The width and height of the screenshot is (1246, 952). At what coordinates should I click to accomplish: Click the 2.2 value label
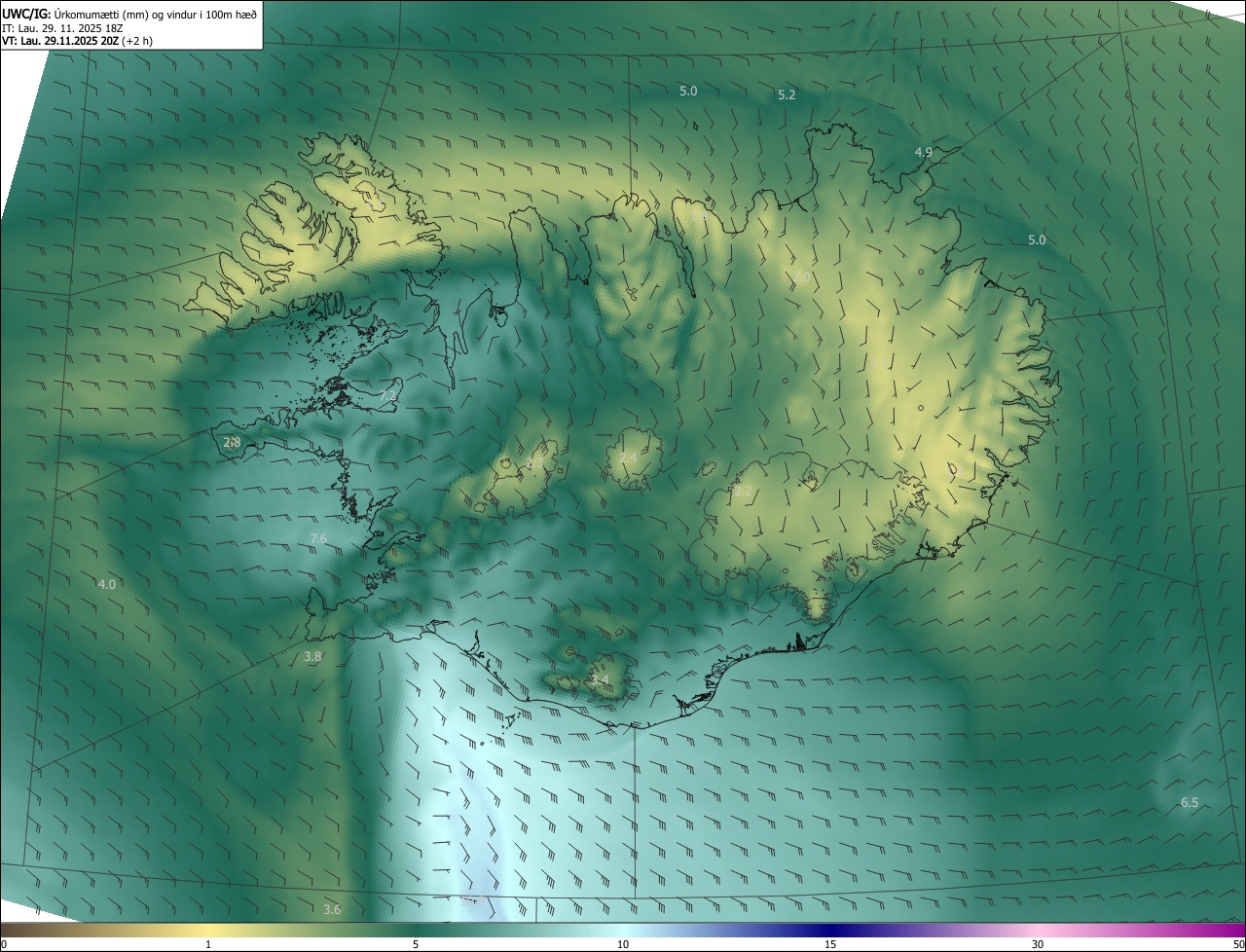(743, 492)
